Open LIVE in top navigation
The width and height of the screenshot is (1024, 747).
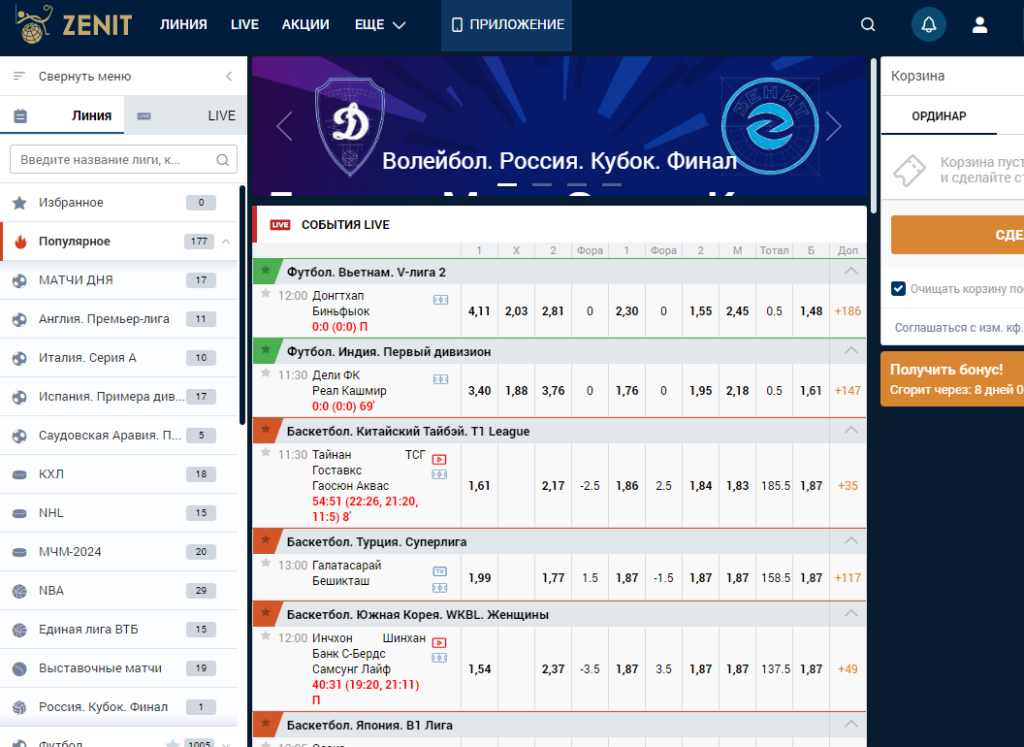tap(245, 25)
